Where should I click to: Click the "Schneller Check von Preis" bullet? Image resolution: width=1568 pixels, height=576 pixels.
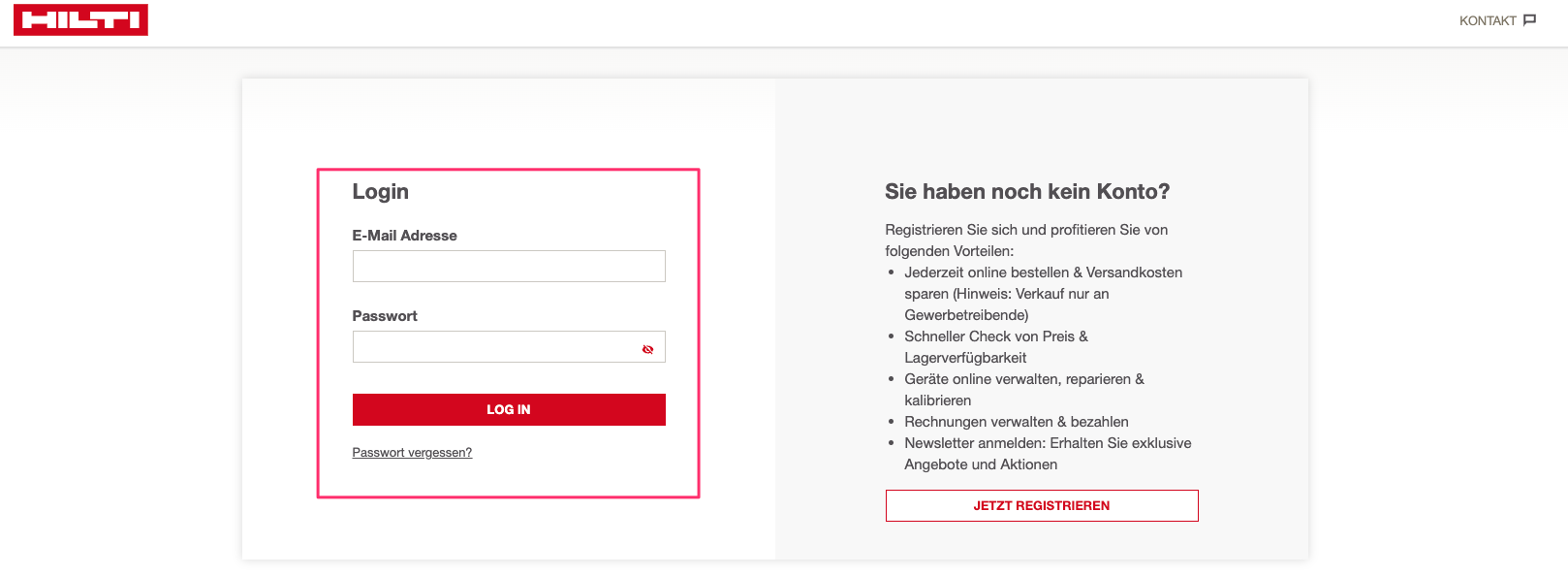click(x=996, y=347)
